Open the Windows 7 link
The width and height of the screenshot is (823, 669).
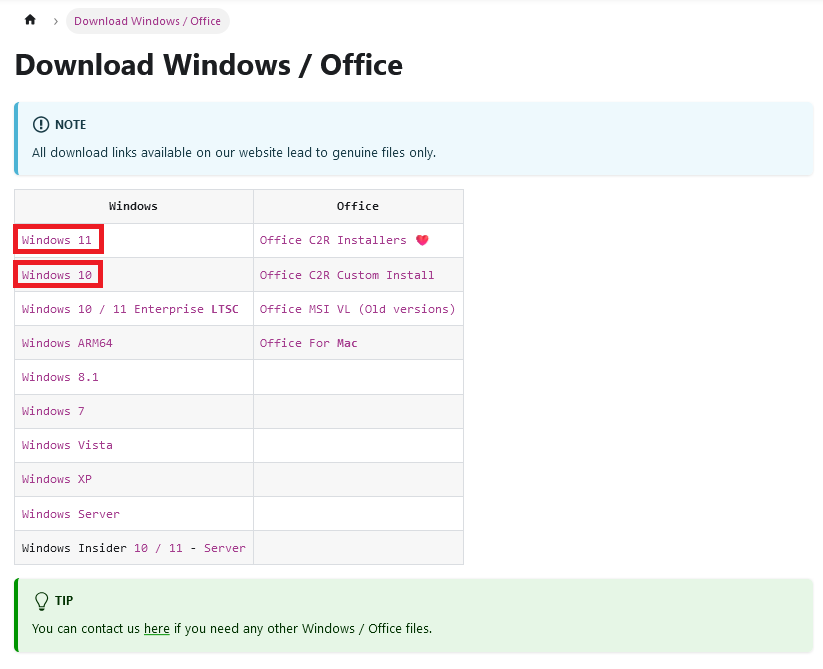pyautogui.click(x=53, y=411)
